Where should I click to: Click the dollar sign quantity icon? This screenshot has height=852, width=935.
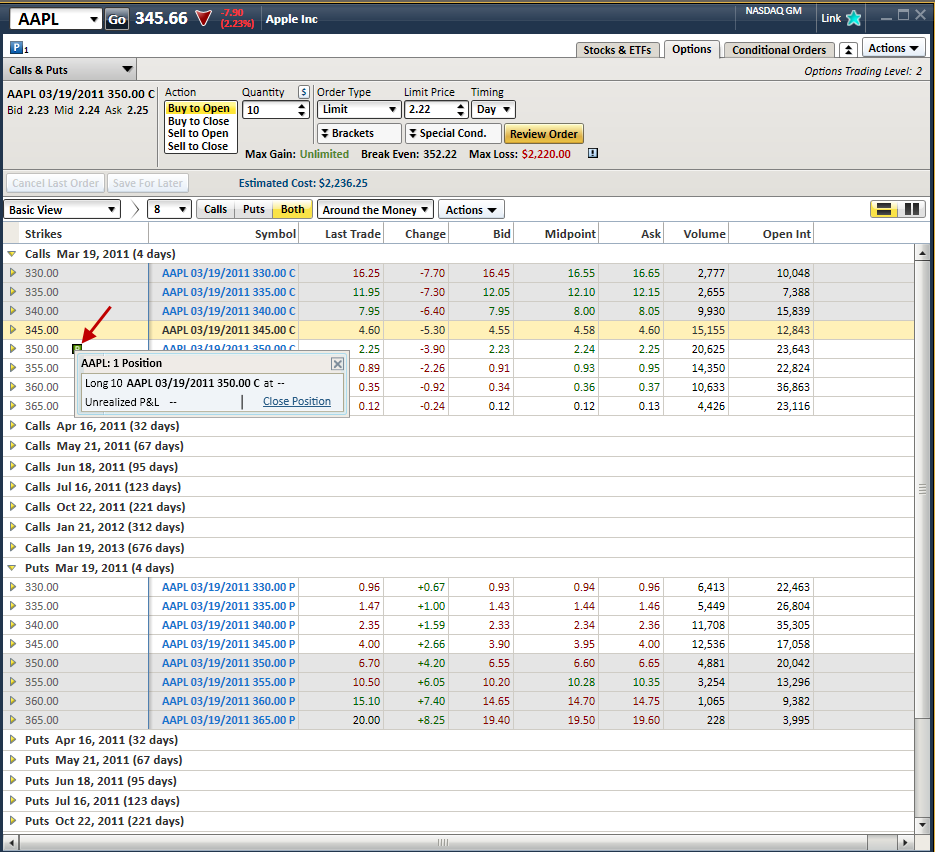pyautogui.click(x=304, y=92)
